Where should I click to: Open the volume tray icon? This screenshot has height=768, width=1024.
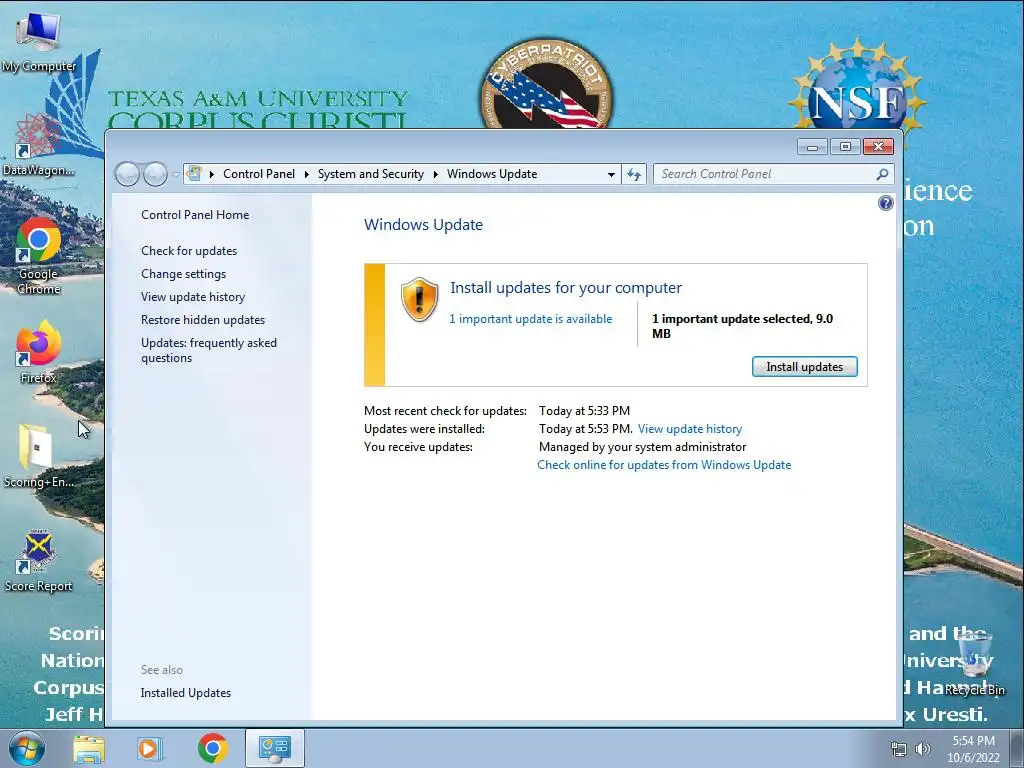(x=922, y=749)
